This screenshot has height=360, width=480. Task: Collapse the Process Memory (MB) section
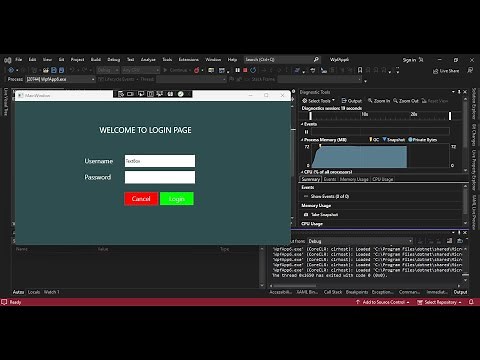click(302, 140)
